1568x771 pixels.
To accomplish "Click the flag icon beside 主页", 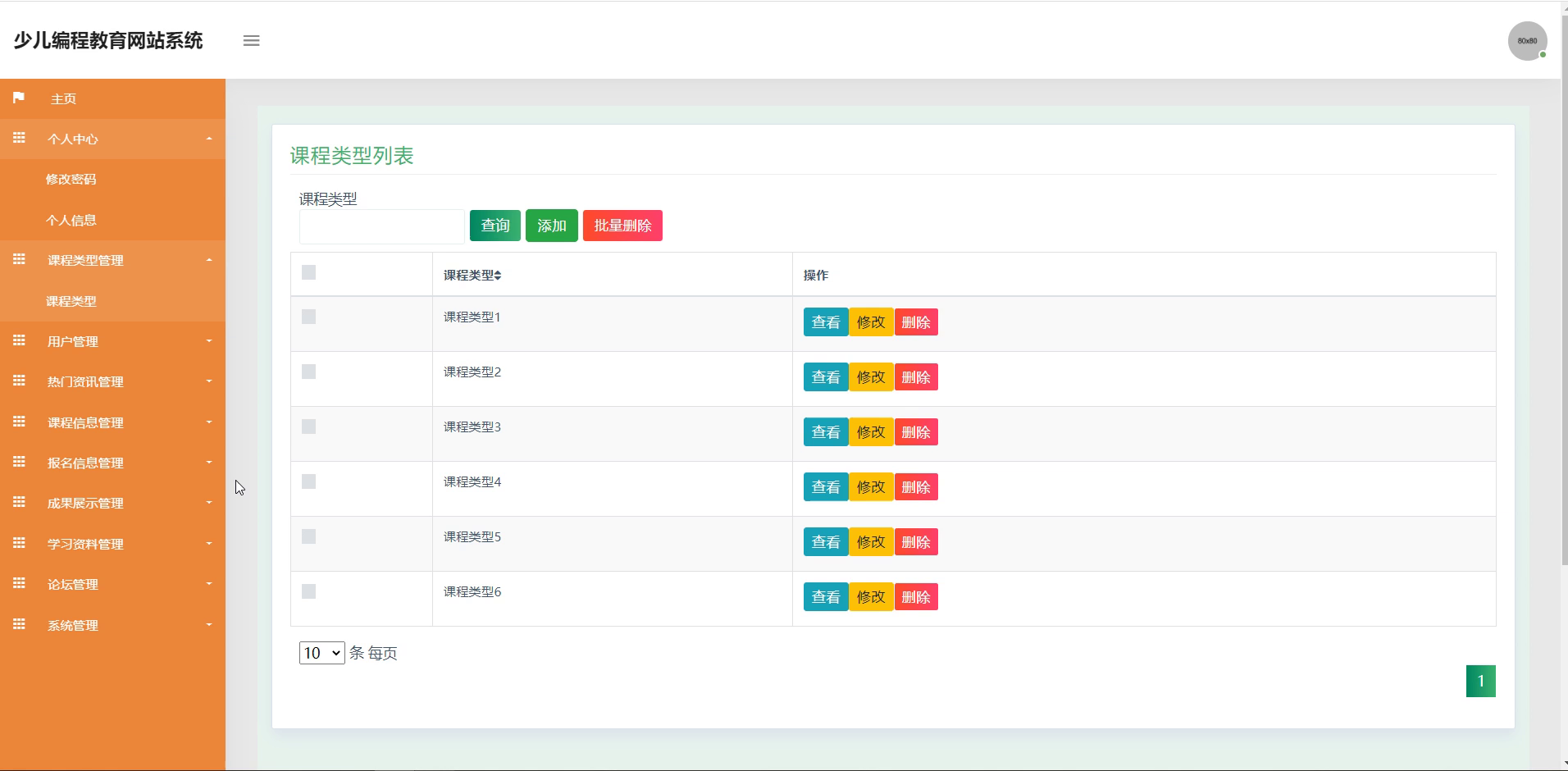I will [x=19, y=98].
